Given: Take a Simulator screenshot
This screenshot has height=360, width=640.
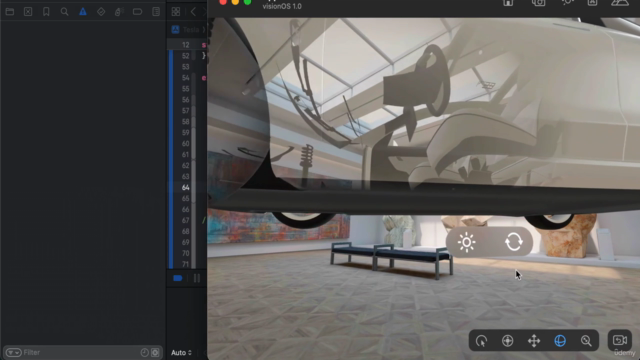Looking at the screenshot, I should (538, 2).
